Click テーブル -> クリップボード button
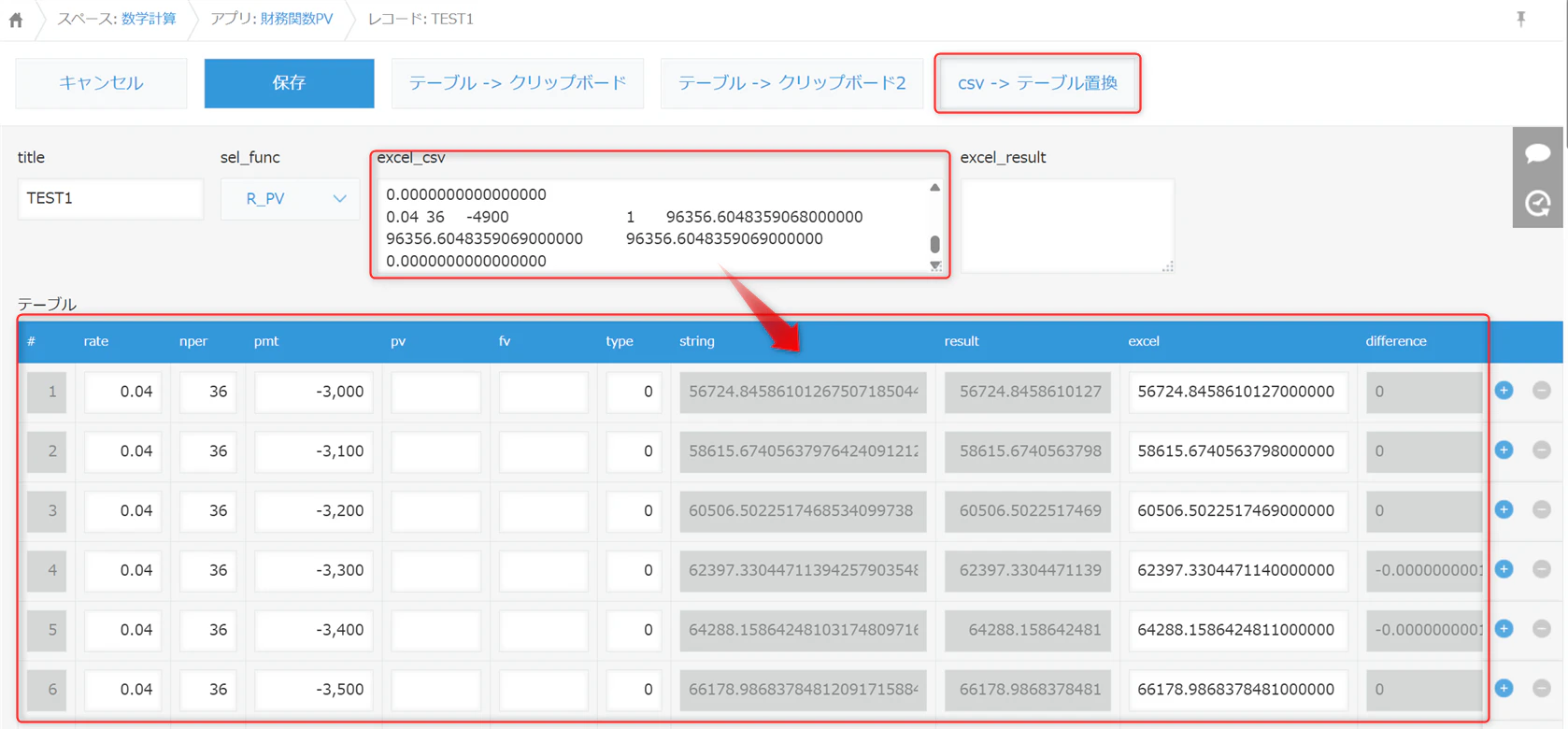Viewport: 1568px width, 729px height. (518, 83)
